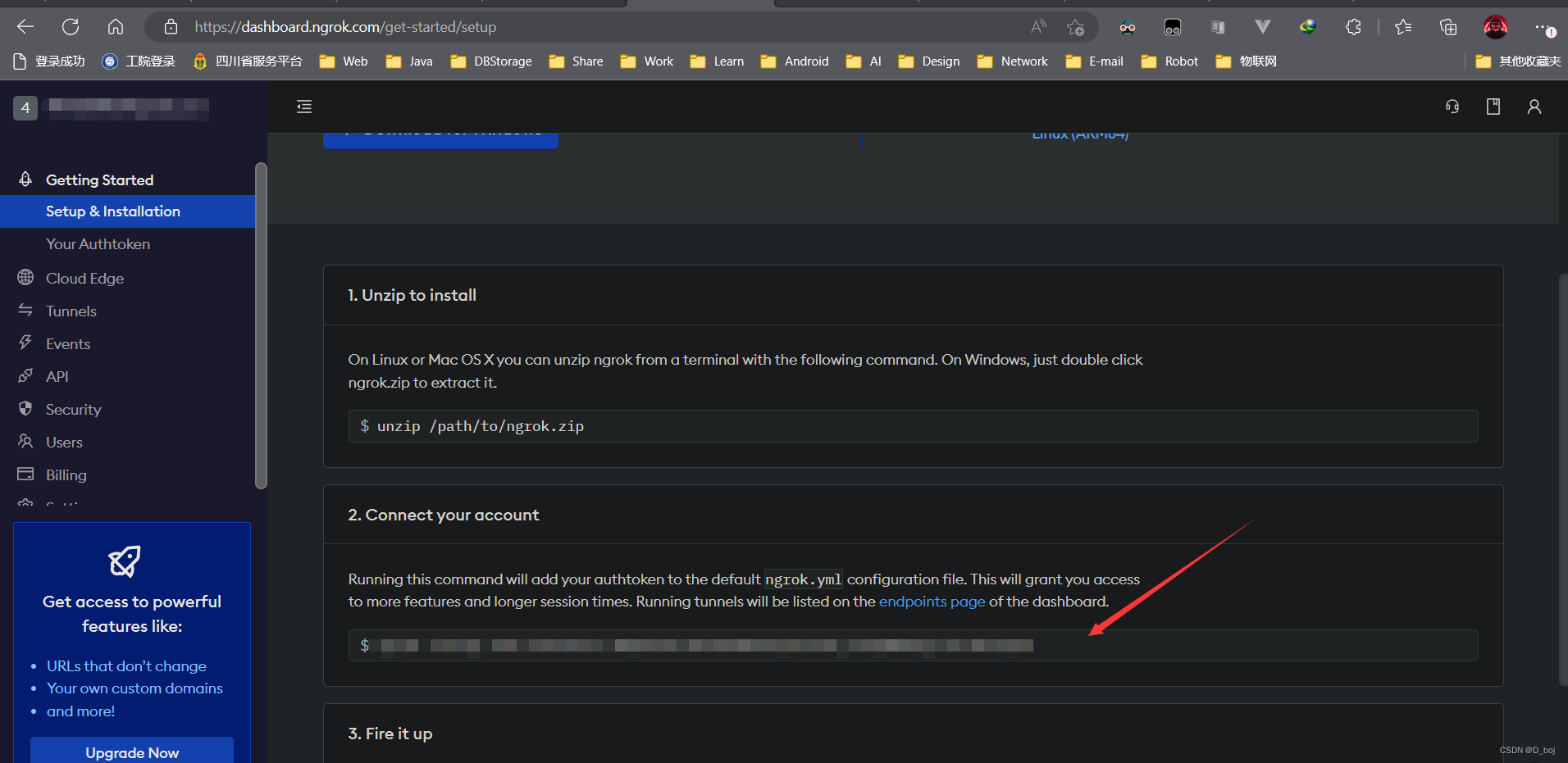Open the Network bookmarks folder
1568x763 pixels.
[1013, 61]
